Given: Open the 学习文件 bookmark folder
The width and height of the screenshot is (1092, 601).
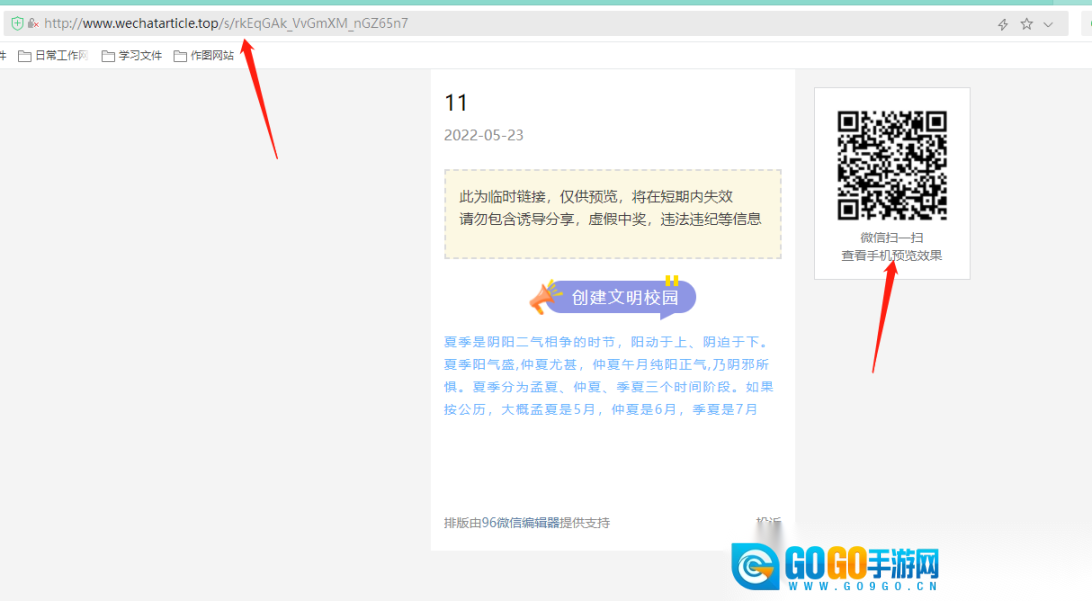Looking at the screenshot, I should coord(139,56).
